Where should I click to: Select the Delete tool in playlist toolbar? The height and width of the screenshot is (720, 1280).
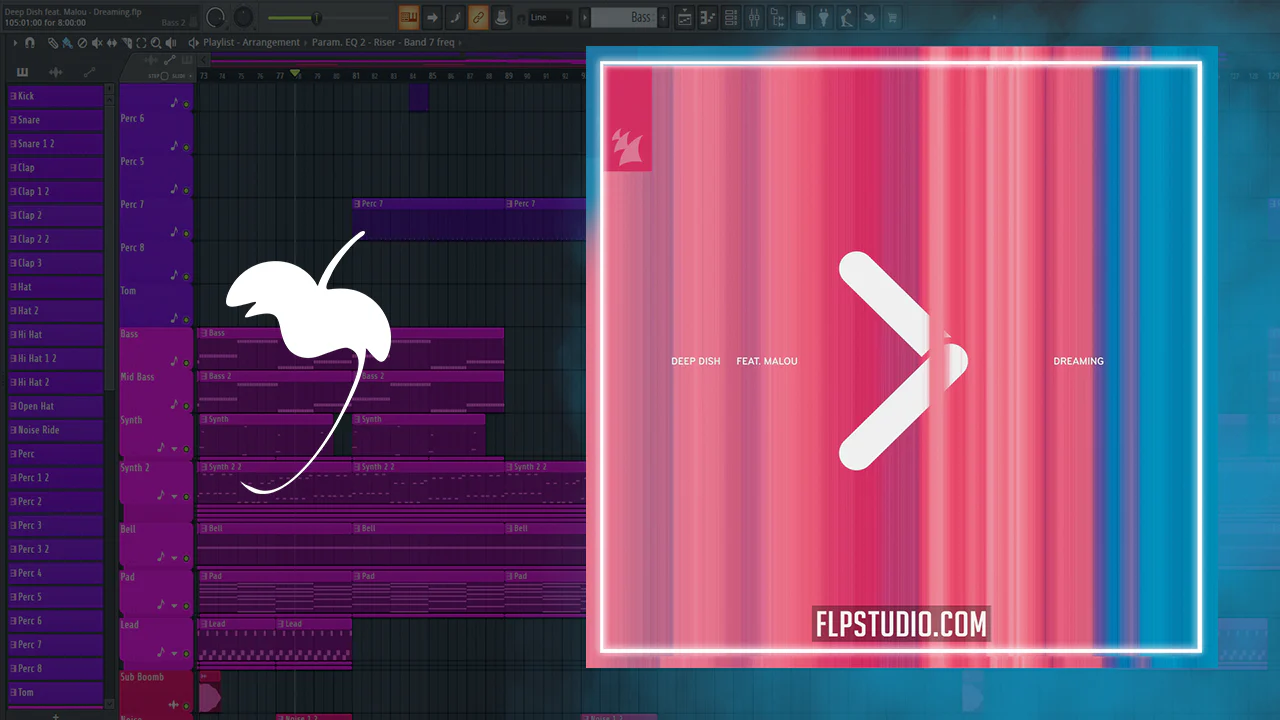point(82,43)
